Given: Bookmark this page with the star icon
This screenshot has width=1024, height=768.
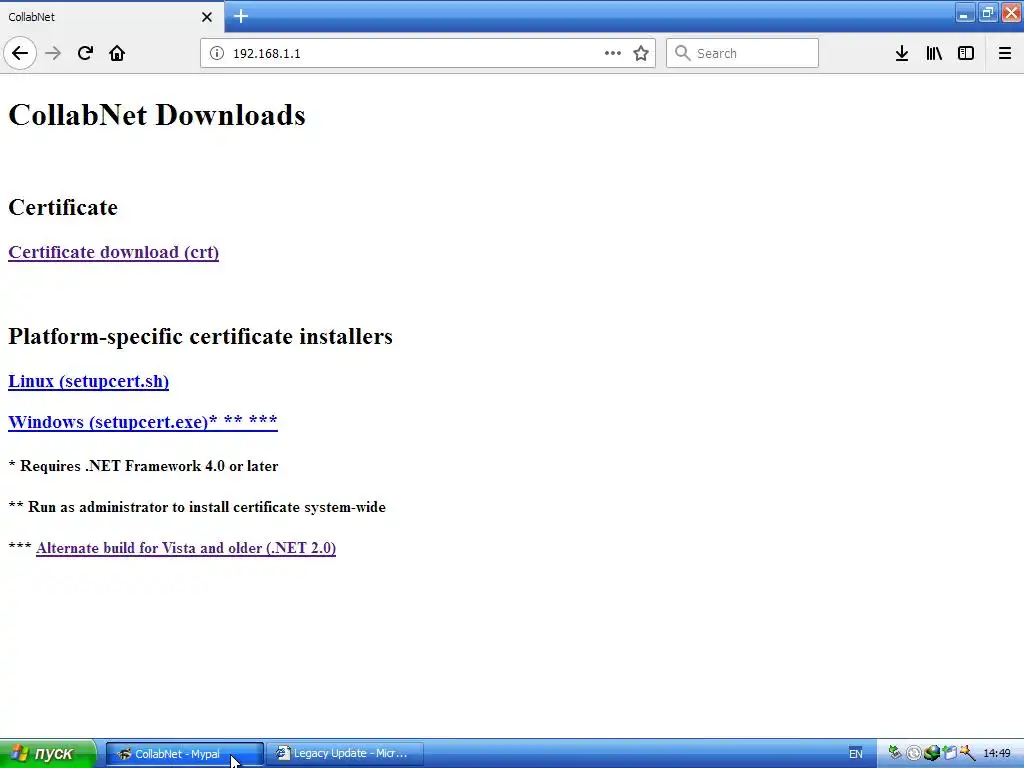Looking at the screenshot, I should coord(641,53).
